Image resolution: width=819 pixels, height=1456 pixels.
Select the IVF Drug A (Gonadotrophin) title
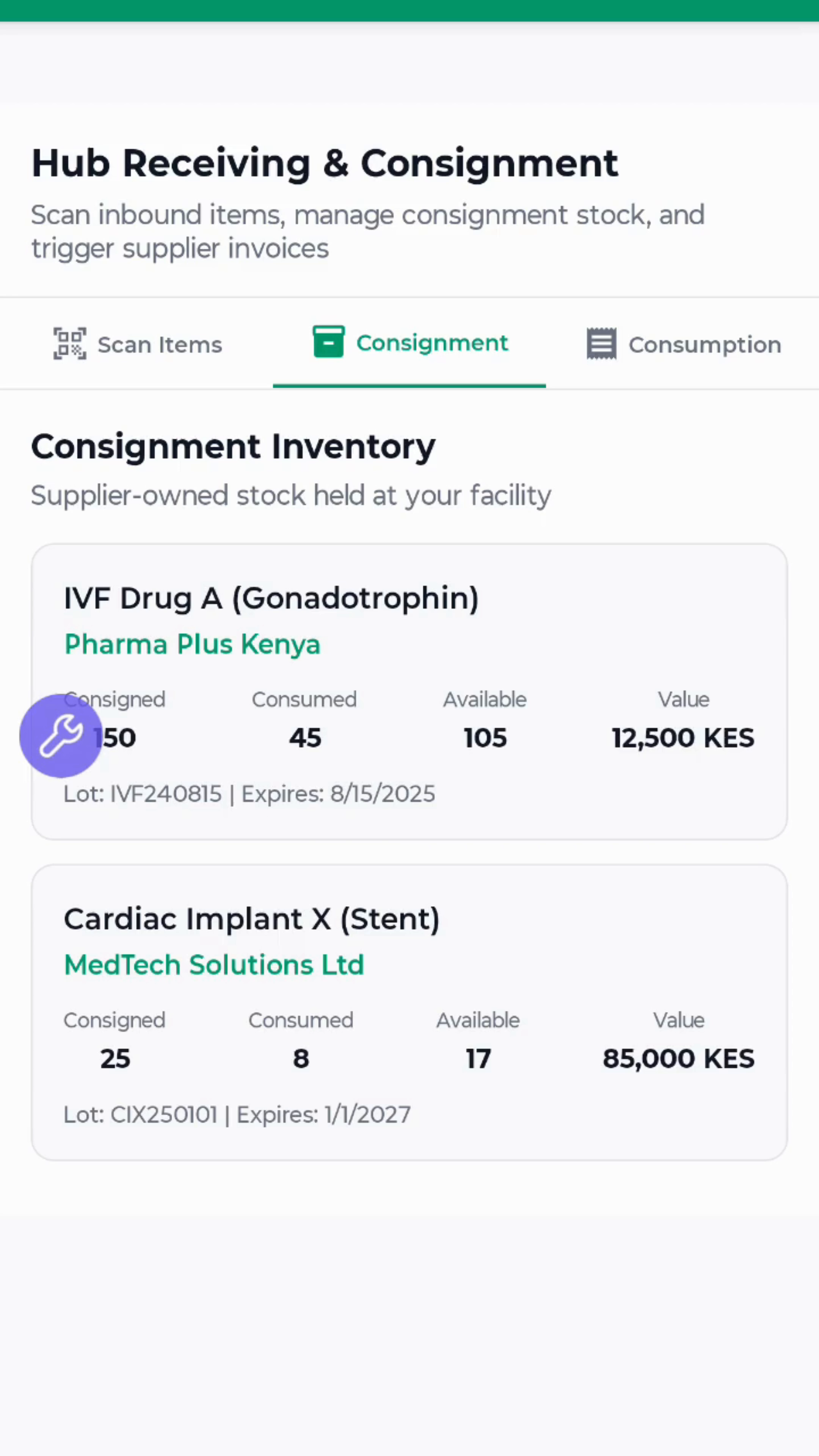point(271,599)
